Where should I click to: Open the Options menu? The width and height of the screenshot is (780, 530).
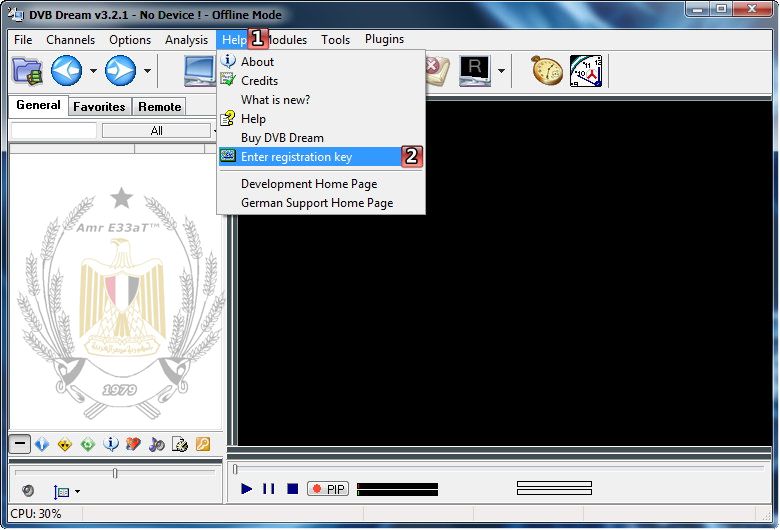(130, 40)
